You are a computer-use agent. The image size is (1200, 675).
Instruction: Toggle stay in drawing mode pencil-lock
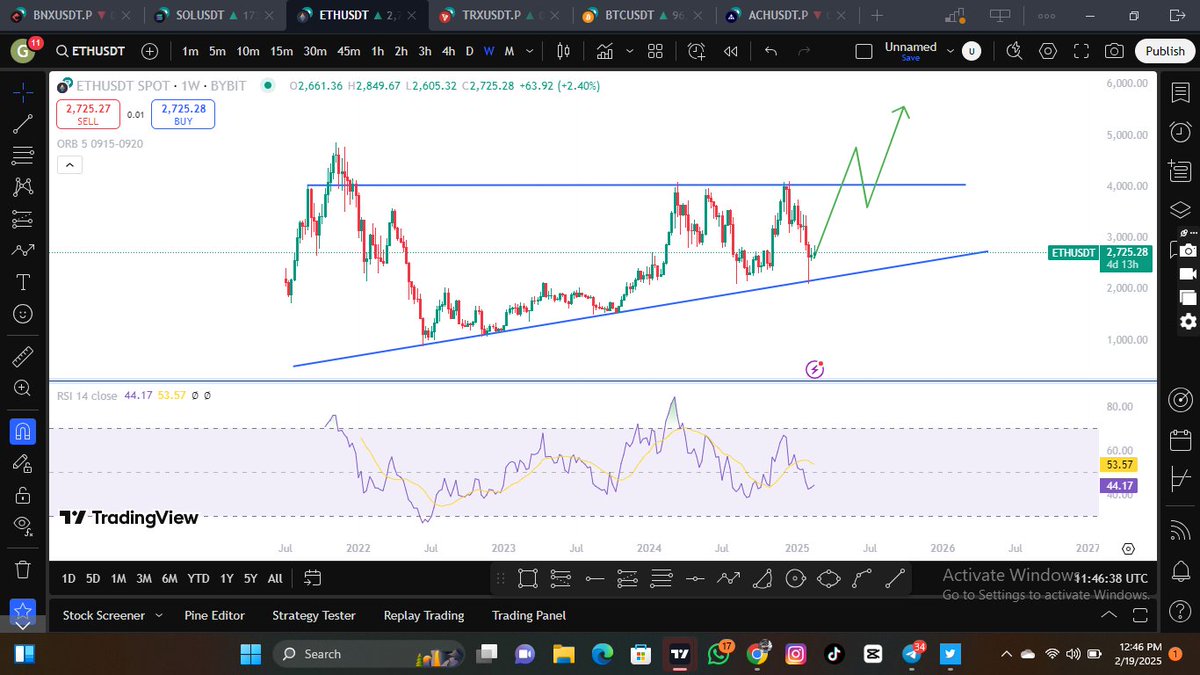click(23, 463)
